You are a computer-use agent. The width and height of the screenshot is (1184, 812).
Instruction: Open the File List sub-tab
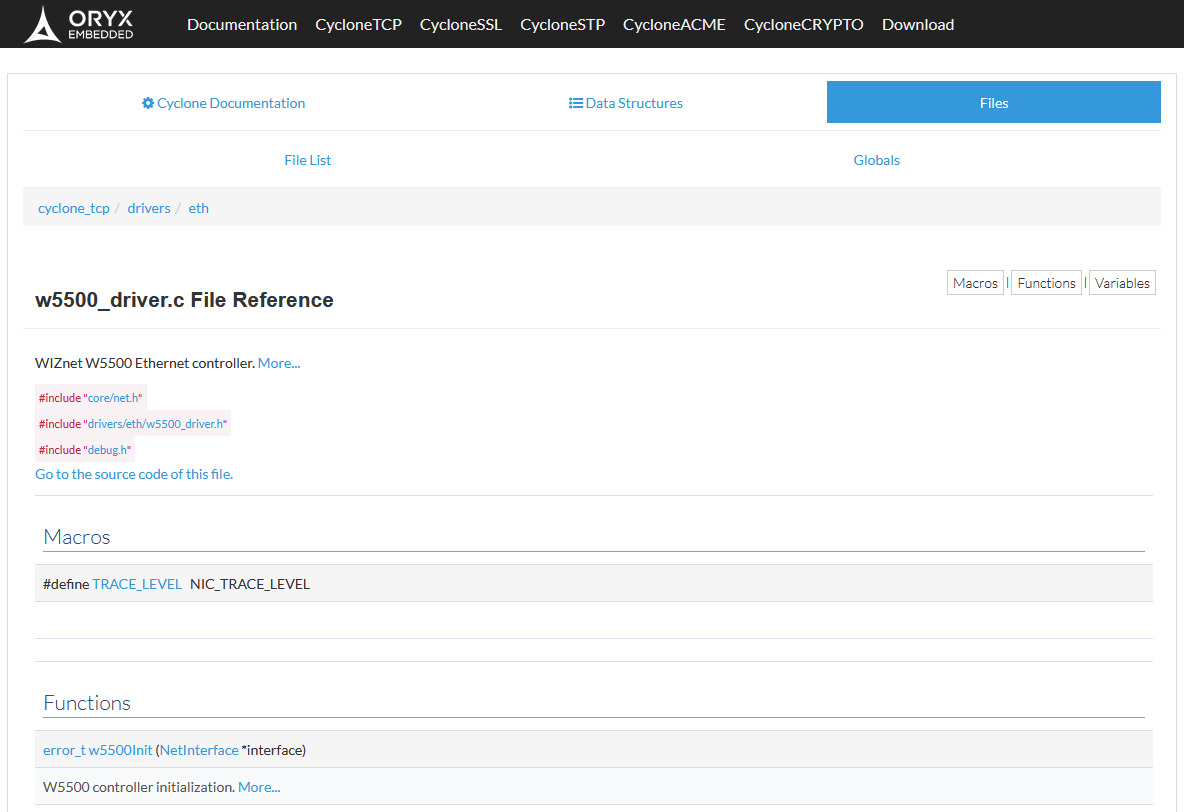pyautogui.click(x=307, y=160)
